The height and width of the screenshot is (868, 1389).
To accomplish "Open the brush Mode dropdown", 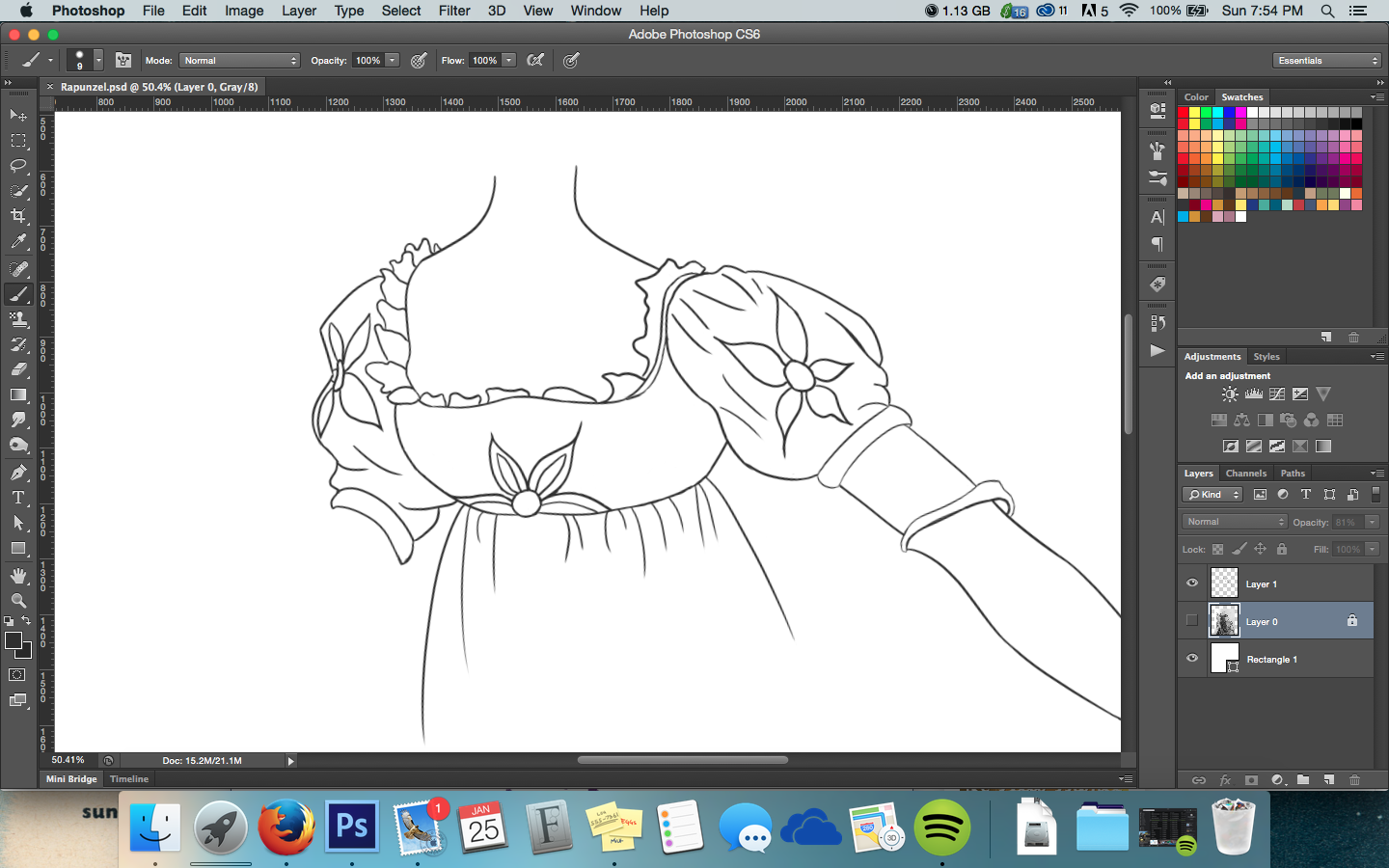I will coord(240,60).
